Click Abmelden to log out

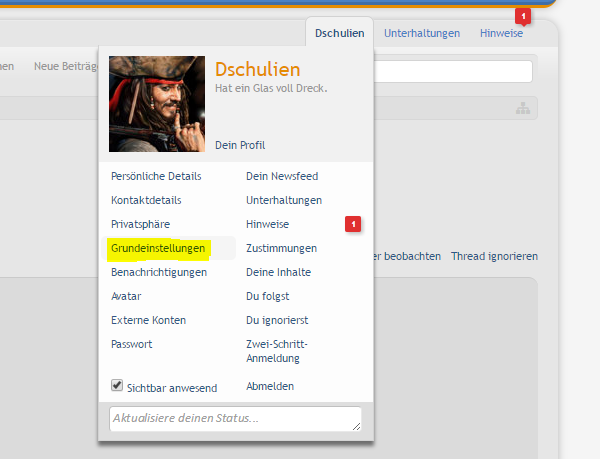pyautogui.click(x=270, y=386)
